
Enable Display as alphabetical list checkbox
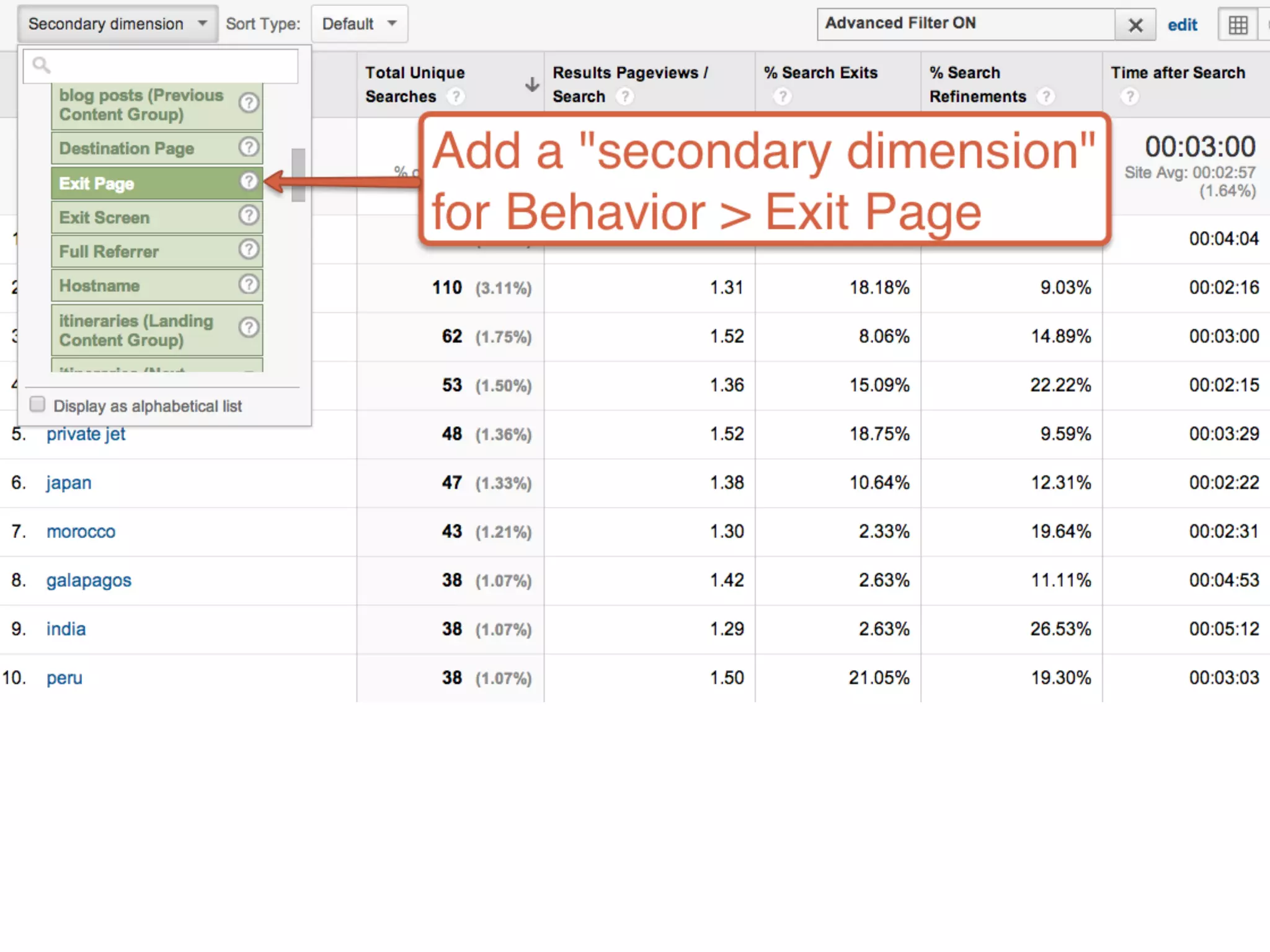(38, 405)
